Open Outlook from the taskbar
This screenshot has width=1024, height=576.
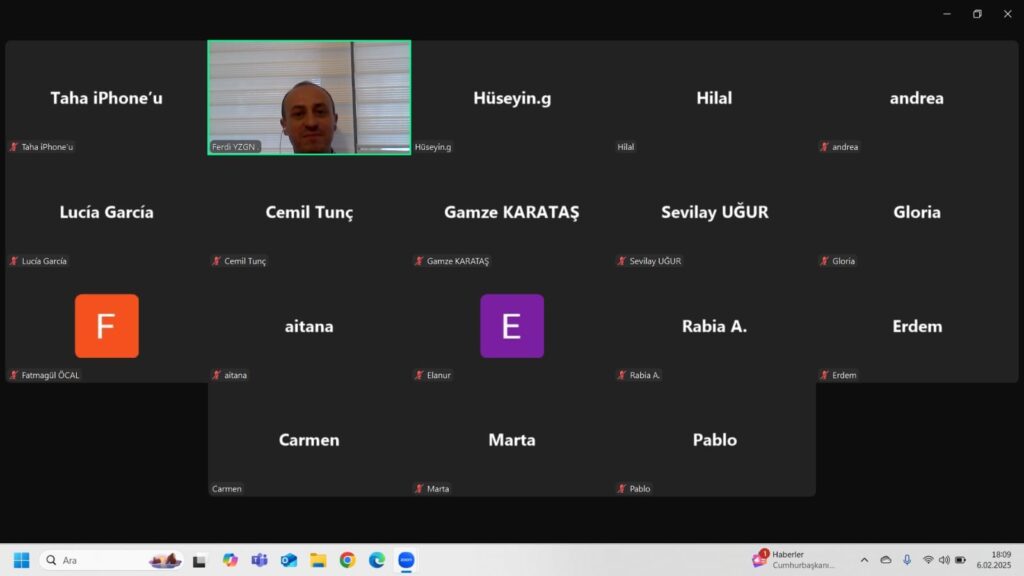click(x=289, y=560)
